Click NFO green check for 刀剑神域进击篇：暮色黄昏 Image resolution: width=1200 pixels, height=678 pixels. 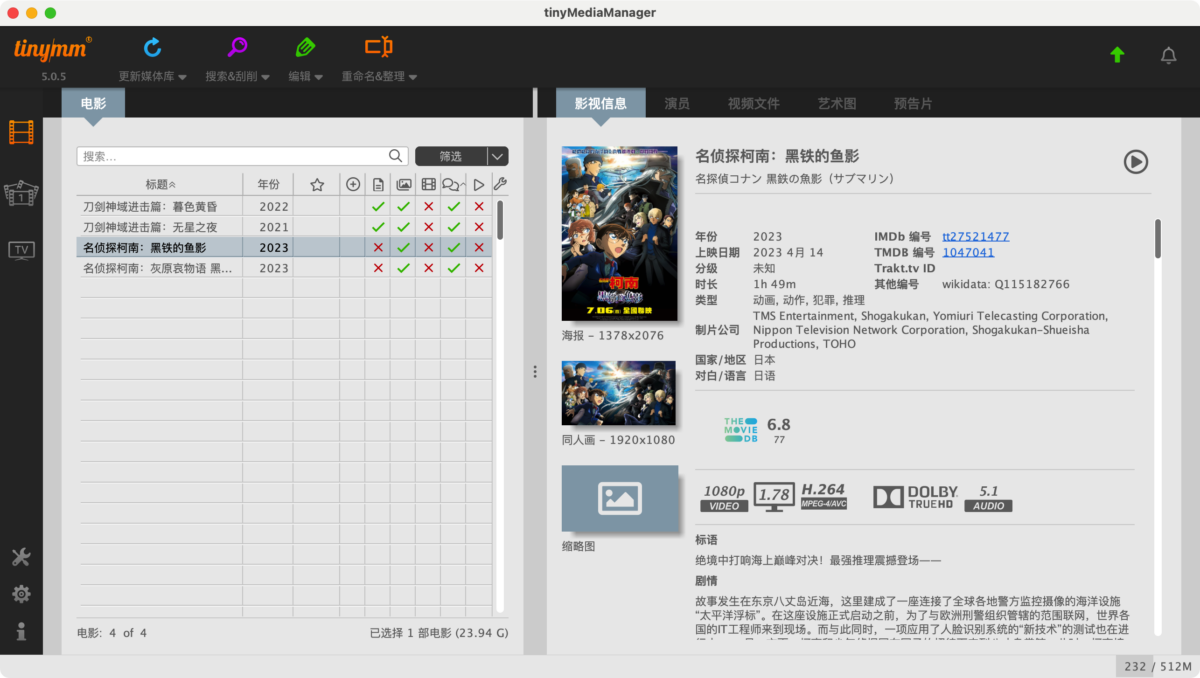tap(378, 207)
